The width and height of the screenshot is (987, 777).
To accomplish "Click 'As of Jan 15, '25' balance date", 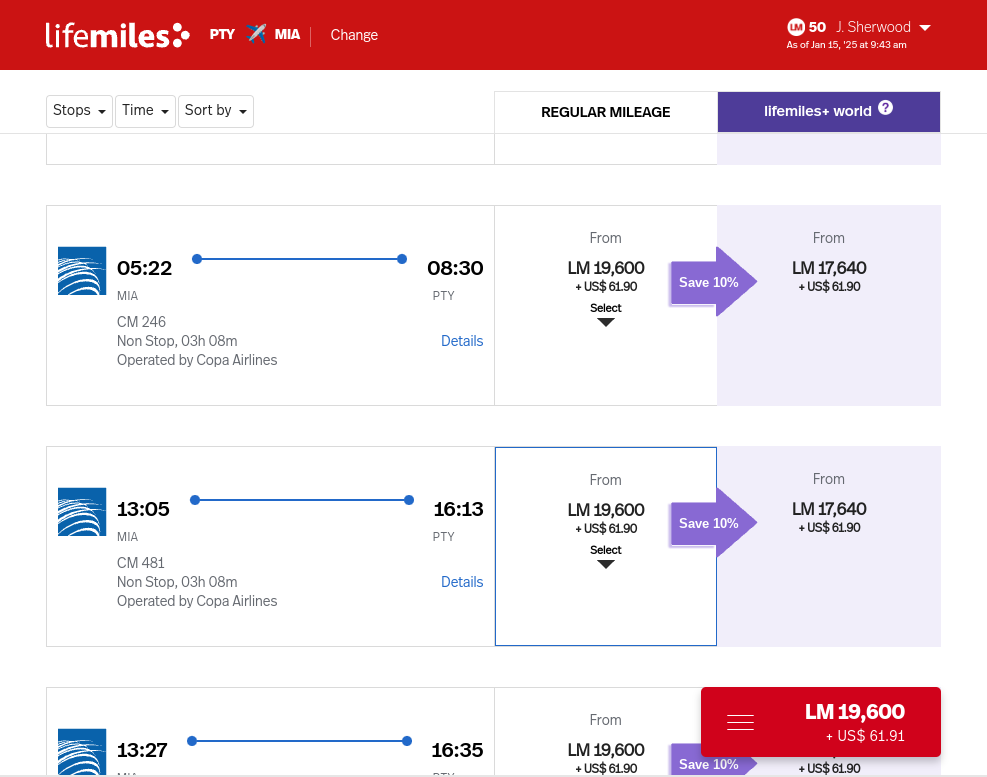I will [846, 45].
